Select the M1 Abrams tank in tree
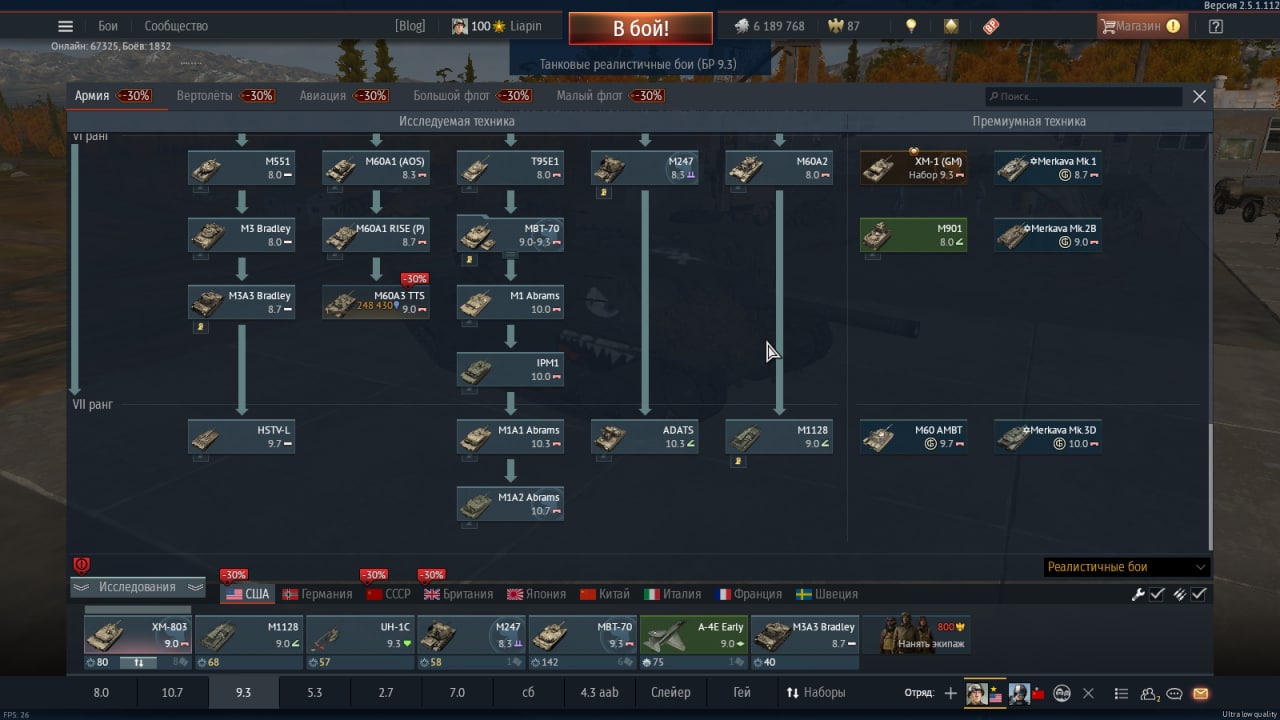 tap(510, 302)
